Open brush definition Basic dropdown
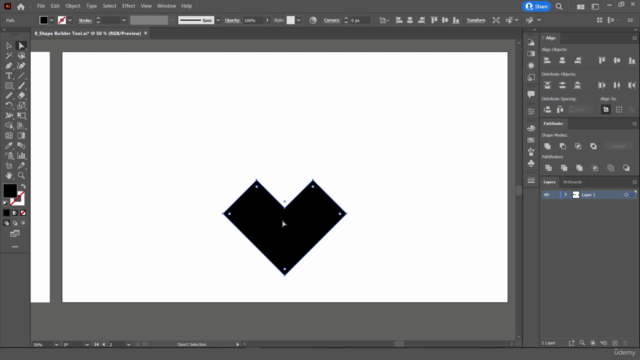This screenshot has height=360, width=640. [218, 20]
